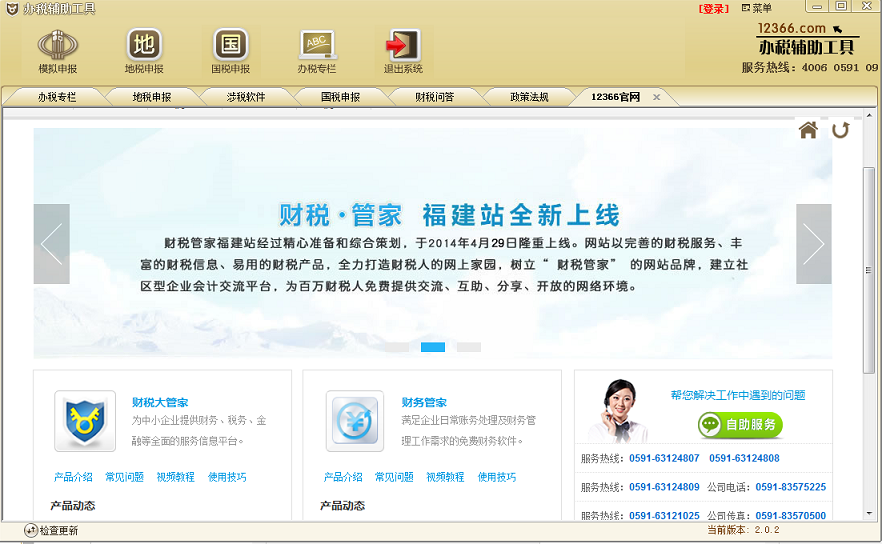Advance to the next banner slide
882x544 pixels.
click(813, 244)
